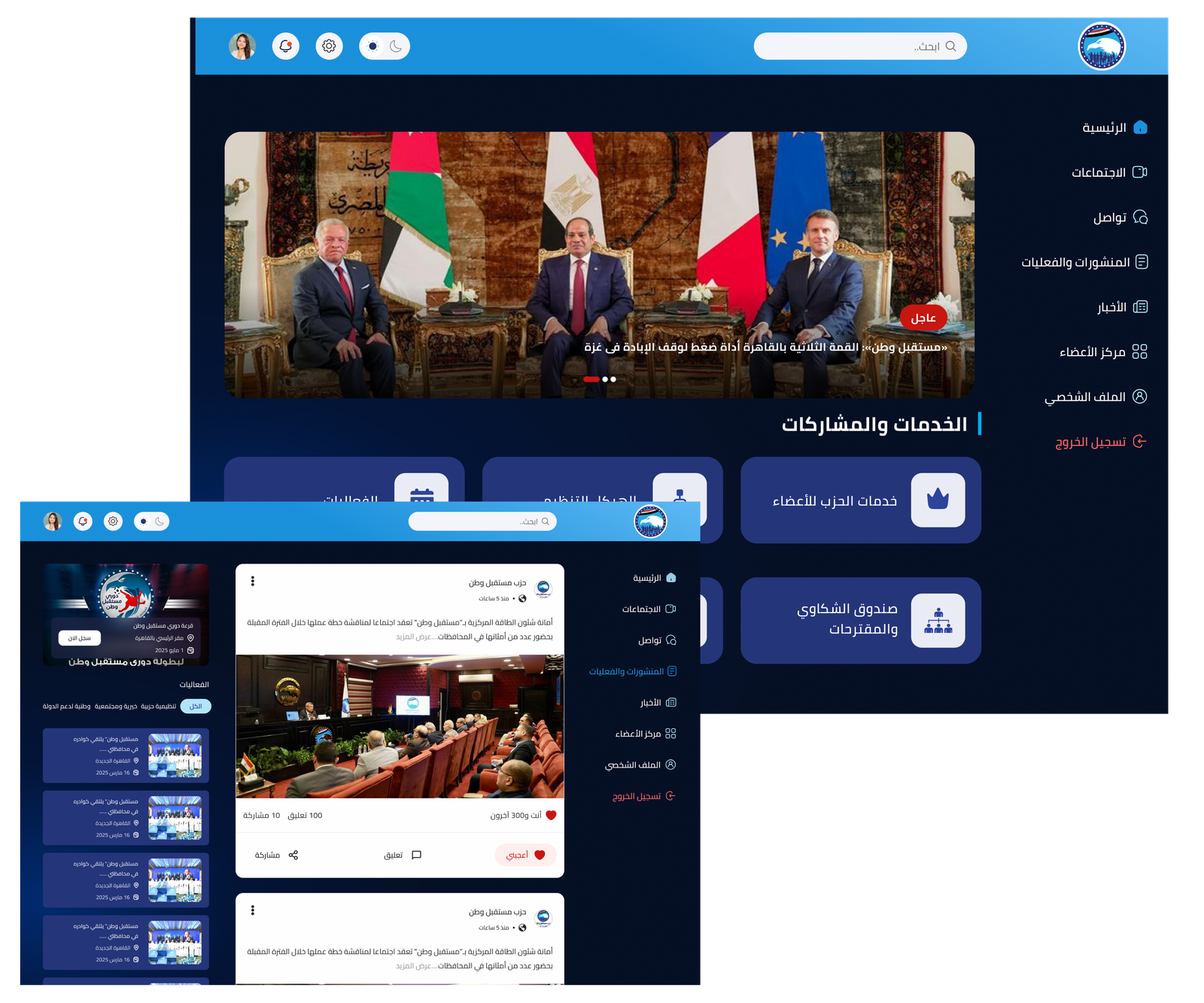Select the تنظيمية حزبية events filter tab
1204x1003 pixels.
pos(158,707)
